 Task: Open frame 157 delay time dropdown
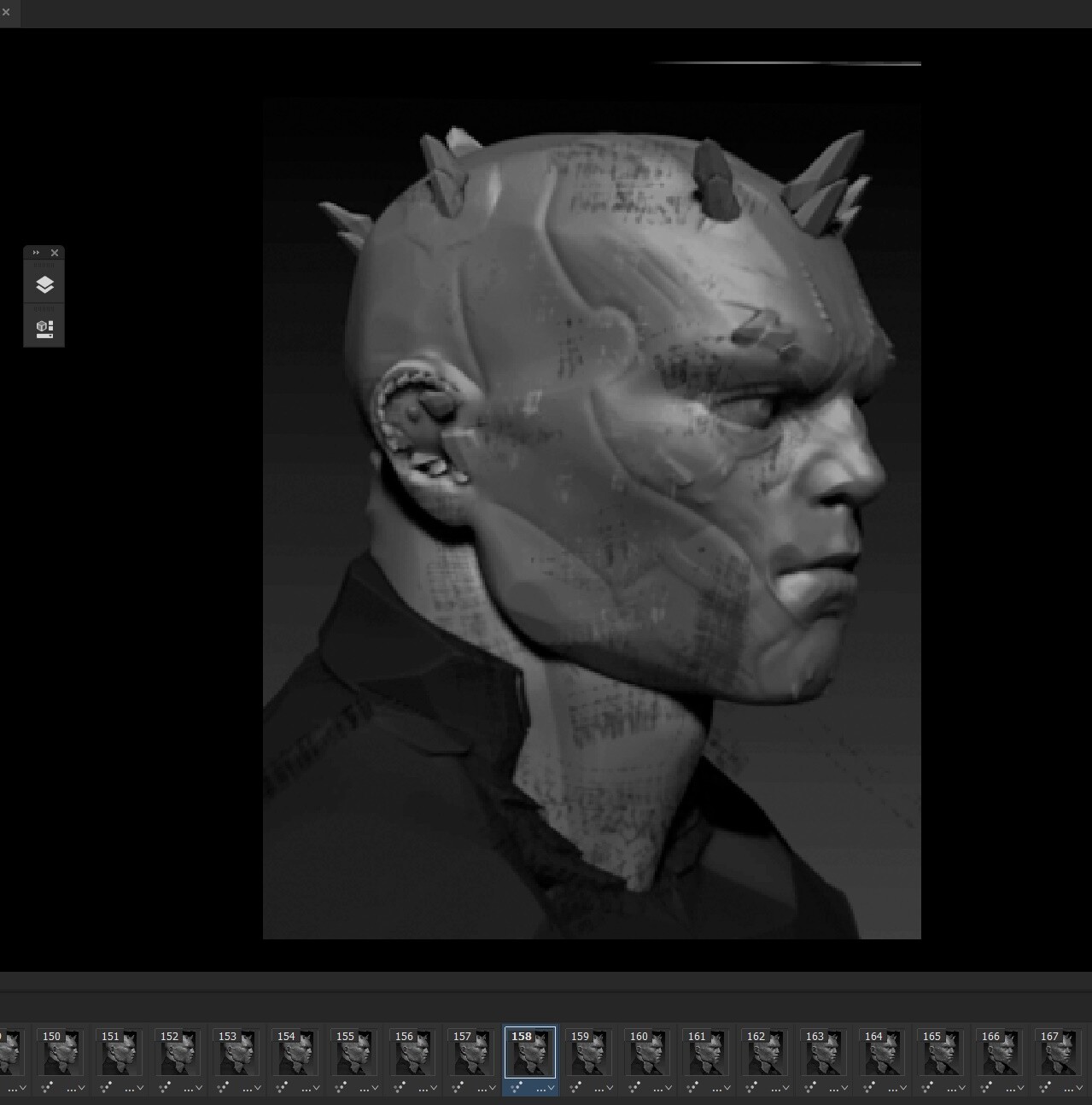click(486, 1088)
